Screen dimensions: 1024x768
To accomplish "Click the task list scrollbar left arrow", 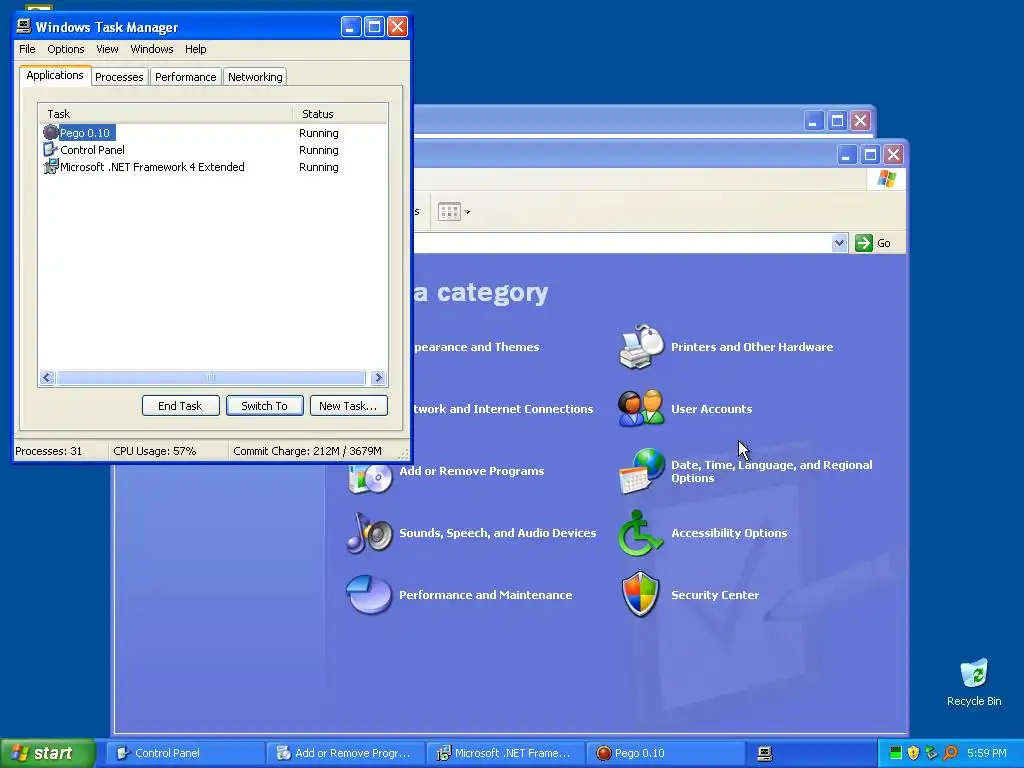I will pyautogui.click(x=47, y=377).
